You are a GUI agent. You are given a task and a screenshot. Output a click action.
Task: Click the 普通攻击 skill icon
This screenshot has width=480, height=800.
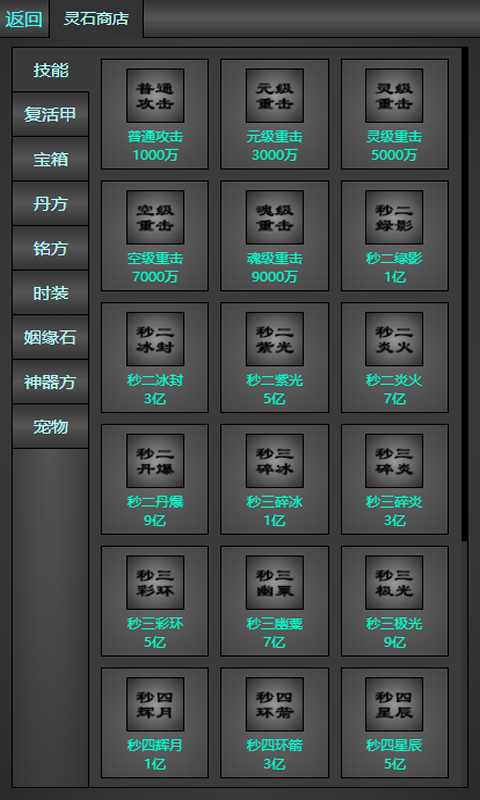point(155,96)
